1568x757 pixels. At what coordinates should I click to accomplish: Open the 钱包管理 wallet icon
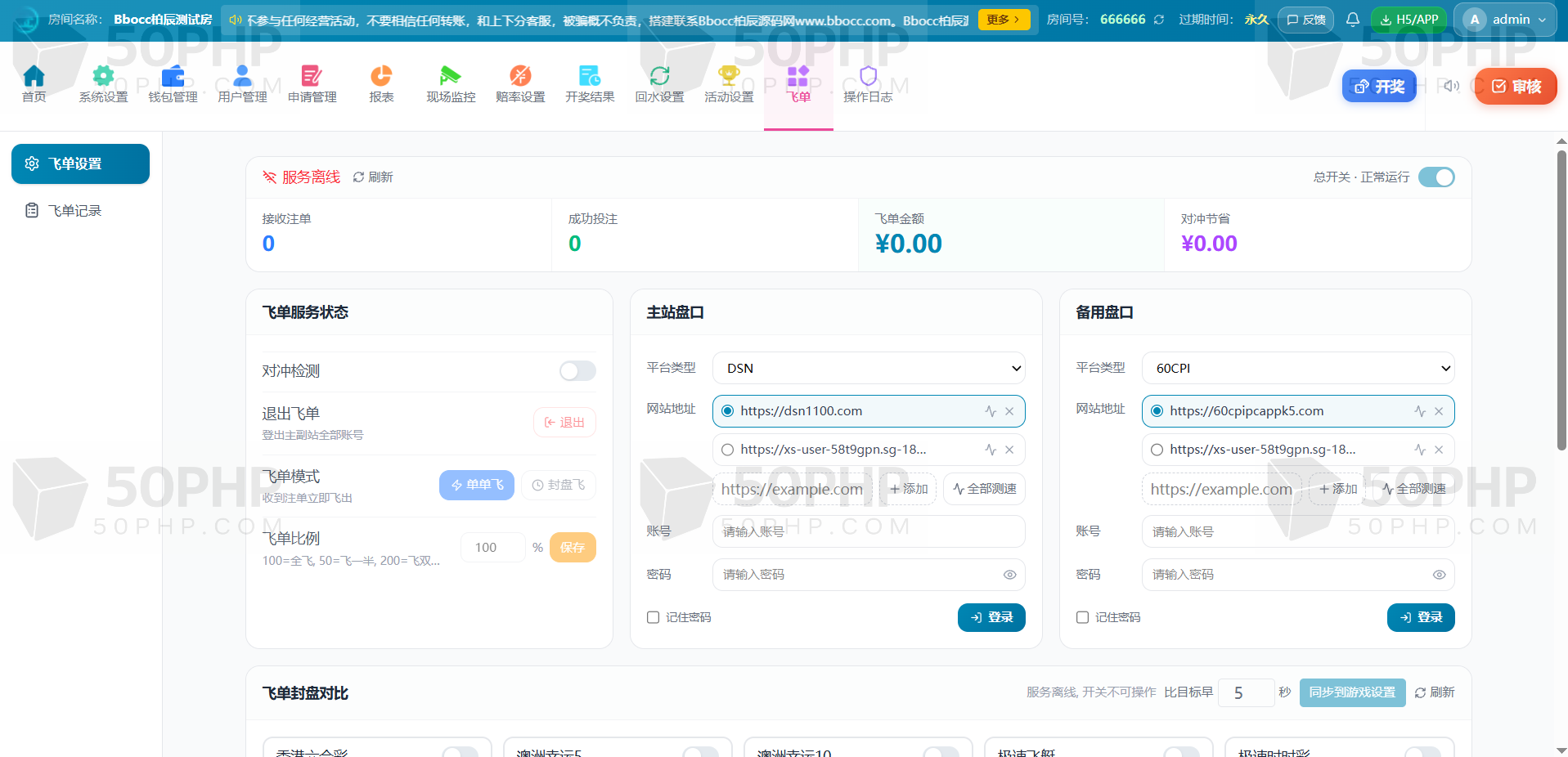tap(173, 76)
